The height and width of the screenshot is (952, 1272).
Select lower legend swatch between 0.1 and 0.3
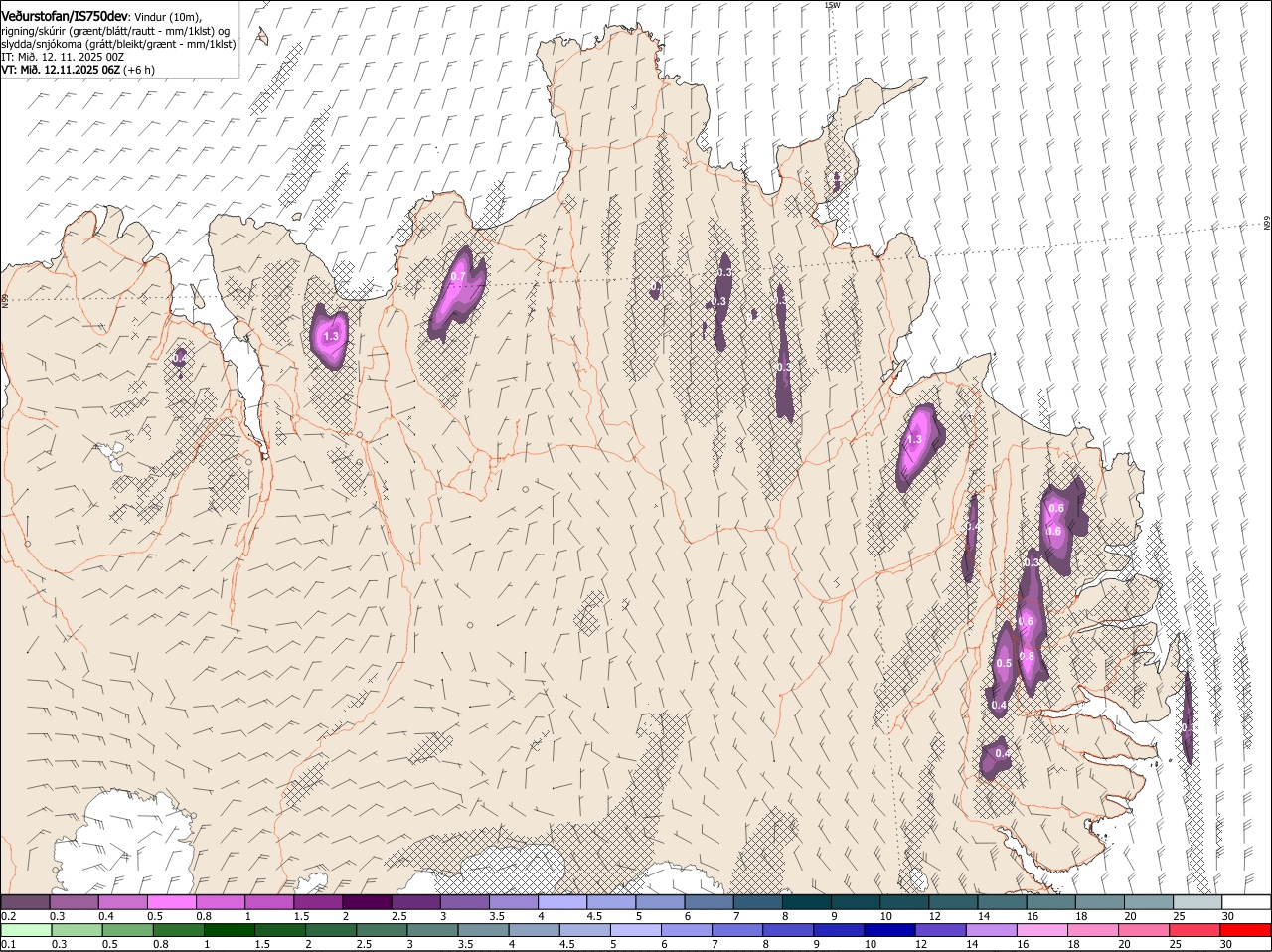[x=26, y=930]
